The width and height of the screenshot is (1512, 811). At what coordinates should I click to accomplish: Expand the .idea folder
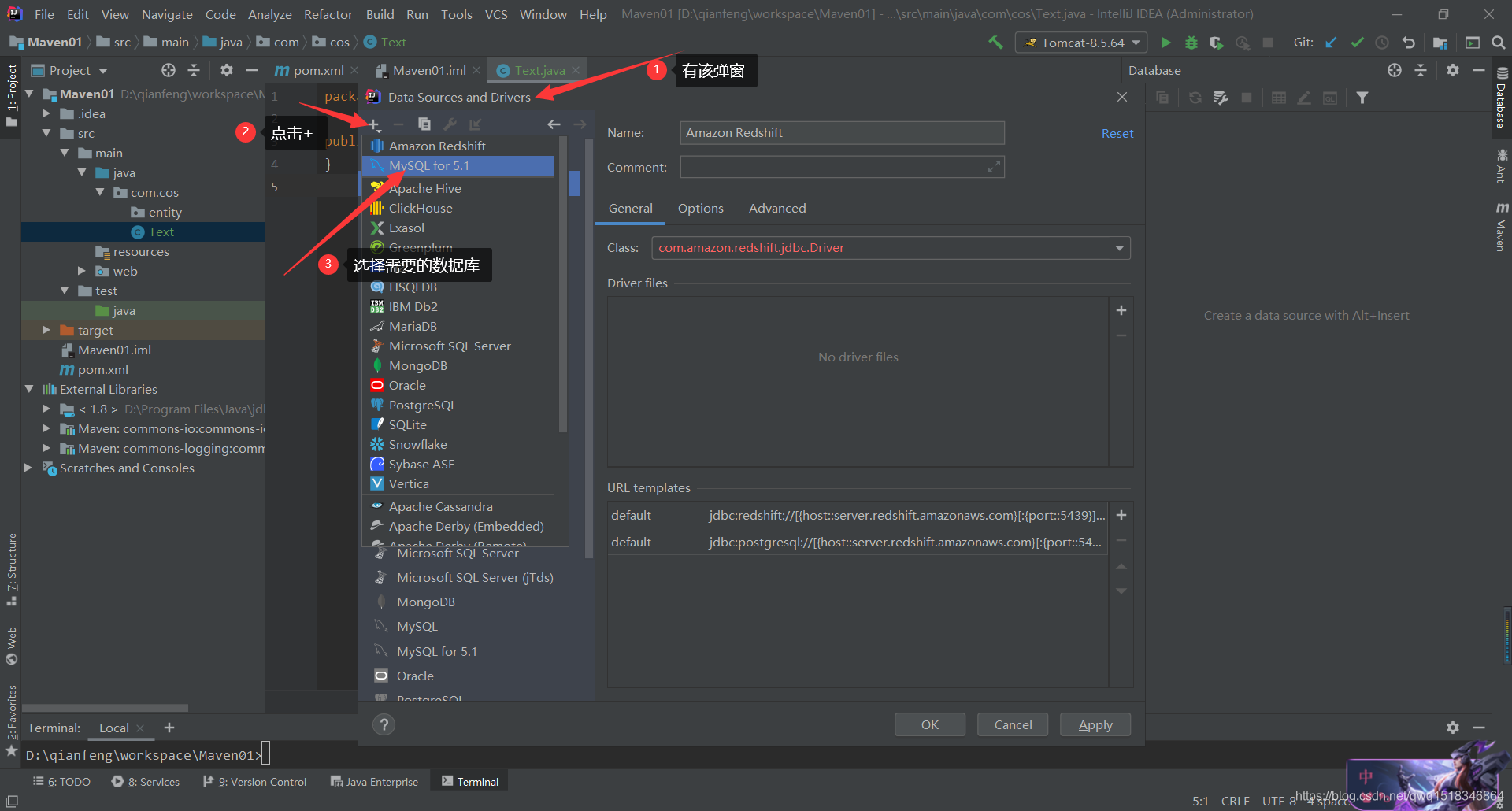46,113
